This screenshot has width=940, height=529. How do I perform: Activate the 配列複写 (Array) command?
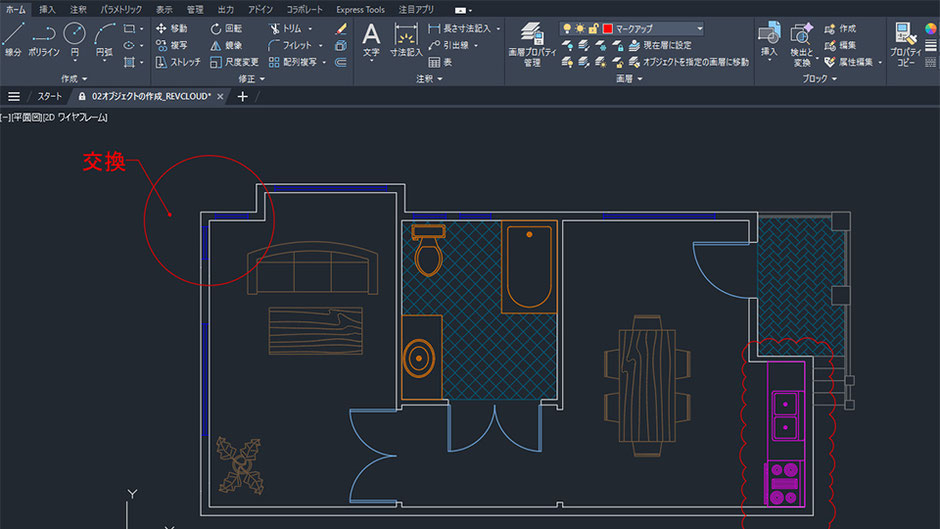(x=293, y=62)
